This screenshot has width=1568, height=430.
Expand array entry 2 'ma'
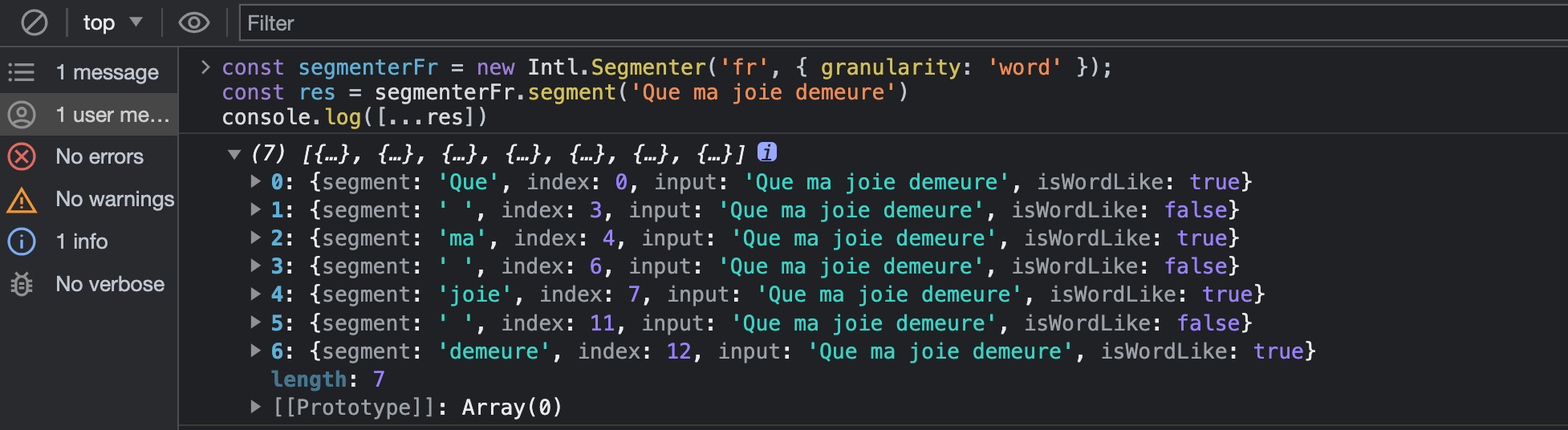click(x=255, y=237)
